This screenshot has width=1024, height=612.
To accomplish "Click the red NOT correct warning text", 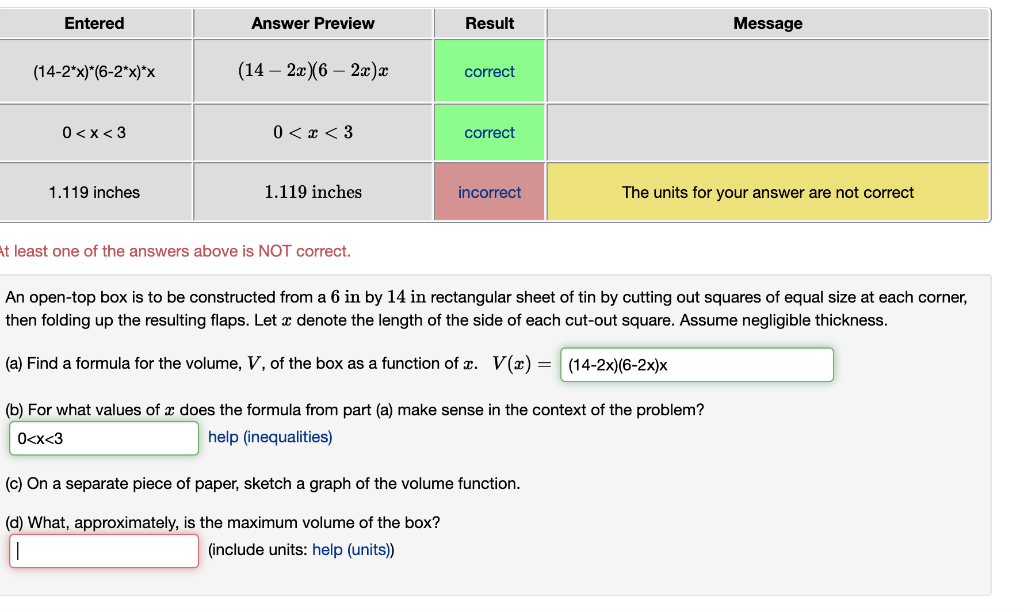I will (x=175, y=251).
